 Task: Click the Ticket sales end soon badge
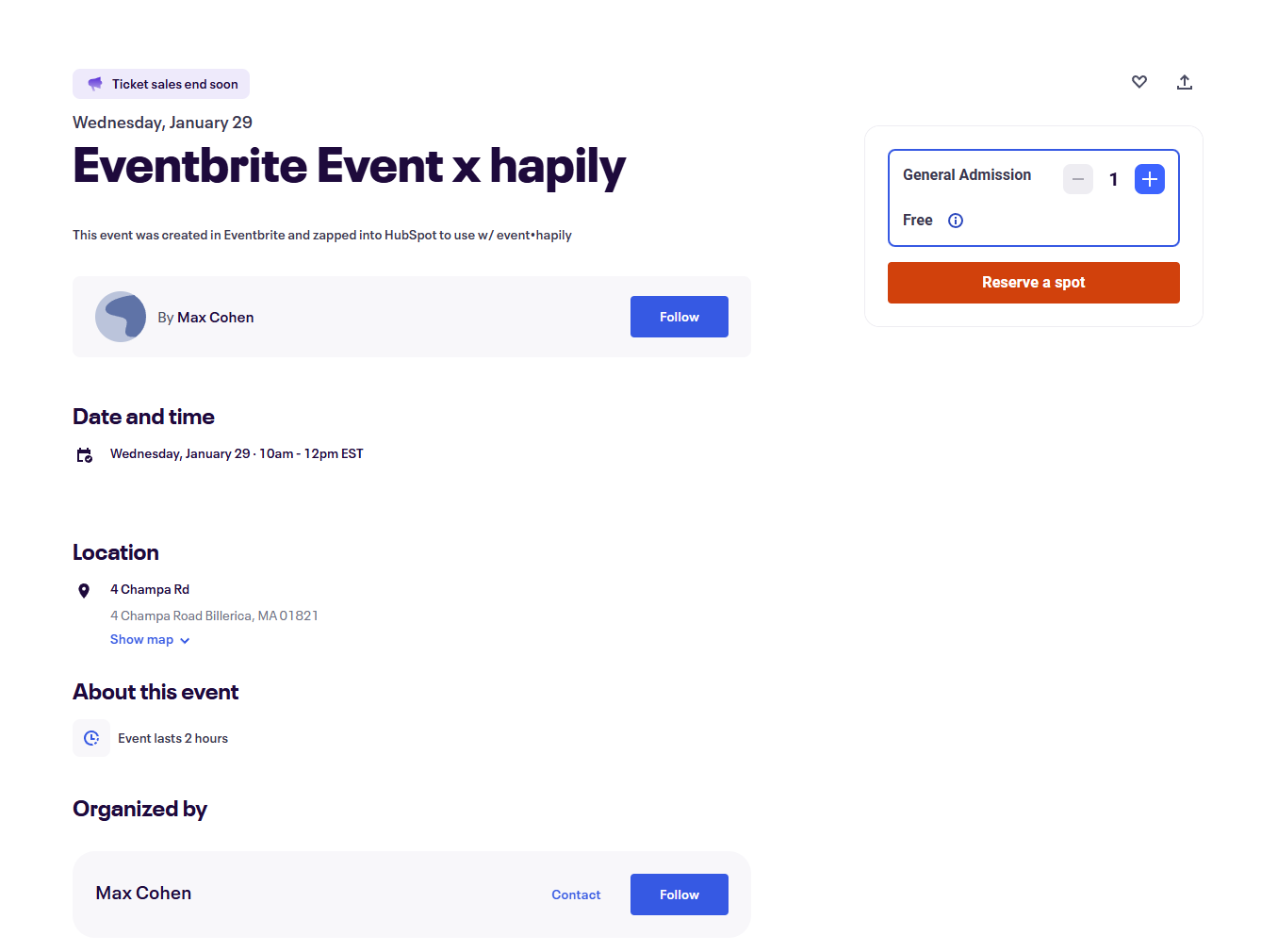click(x=161, y=83)
